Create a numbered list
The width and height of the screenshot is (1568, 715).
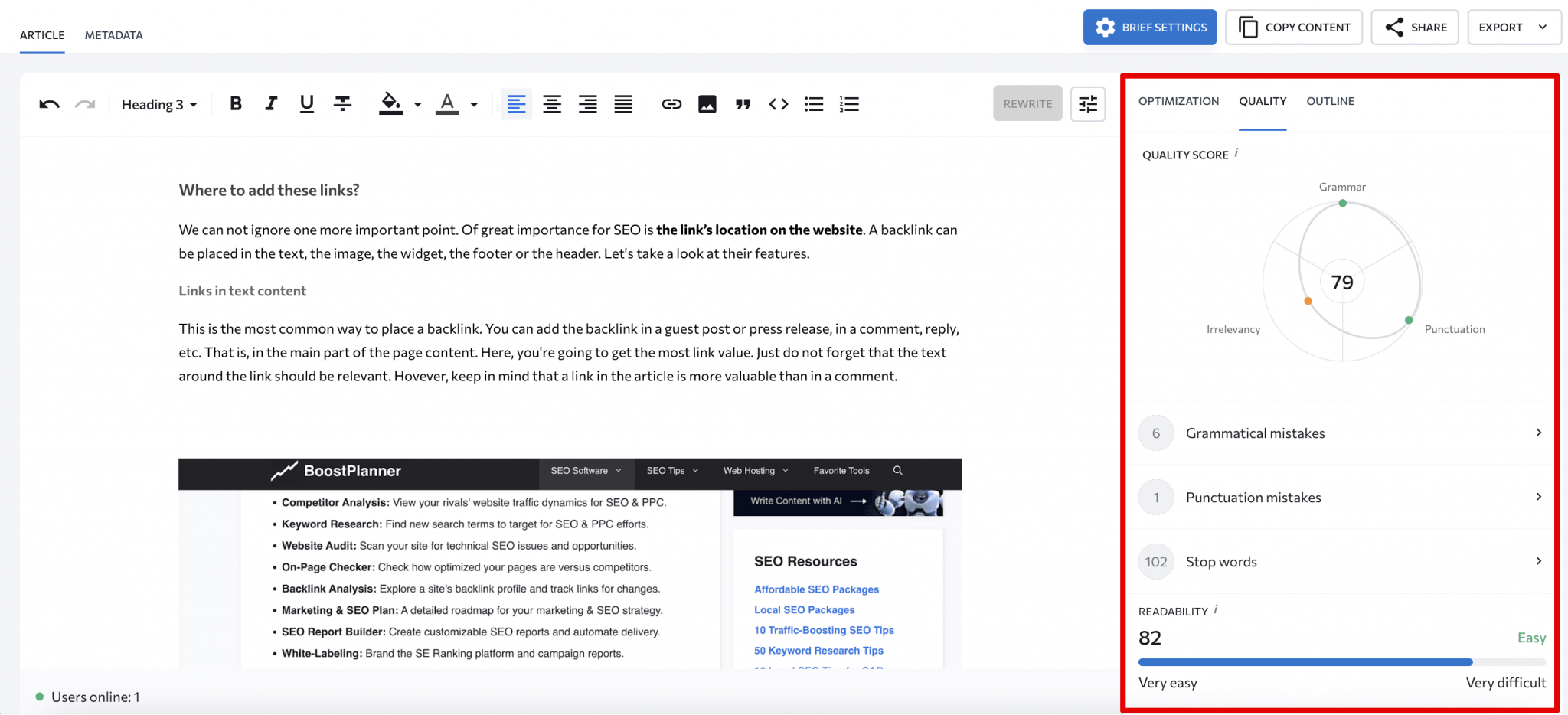849,103
